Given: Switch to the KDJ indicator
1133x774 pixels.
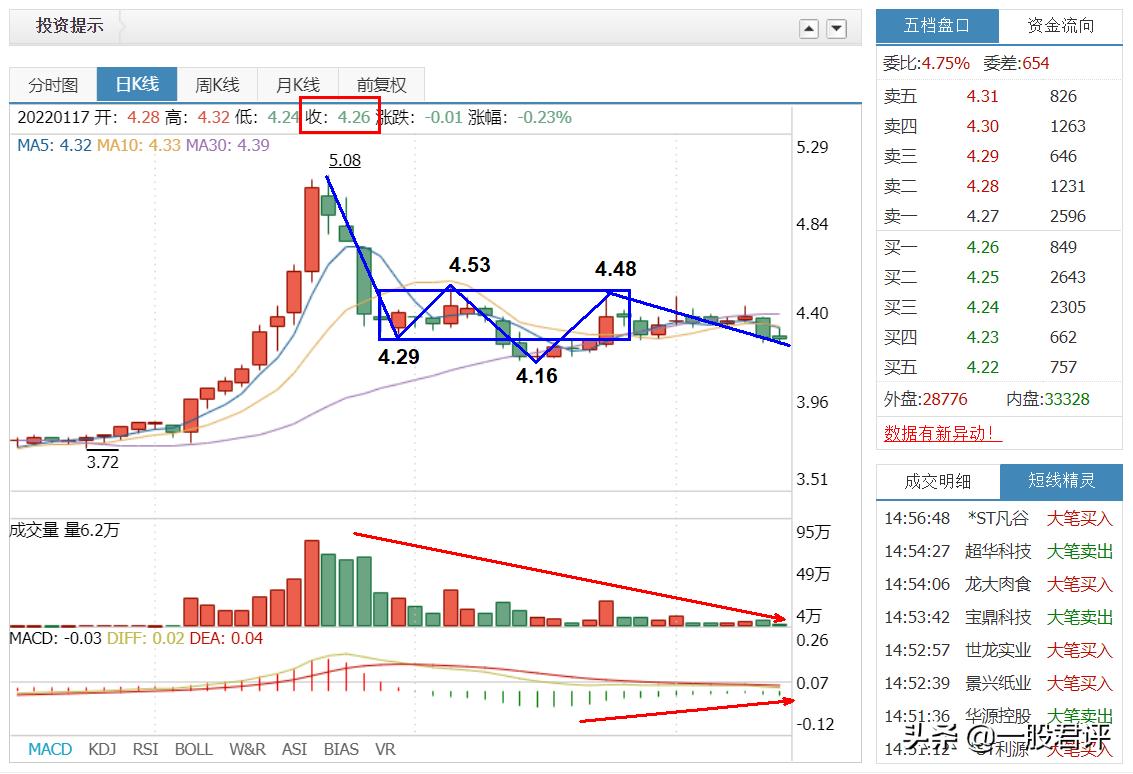Looking at the screenshot, I should 101,748.
